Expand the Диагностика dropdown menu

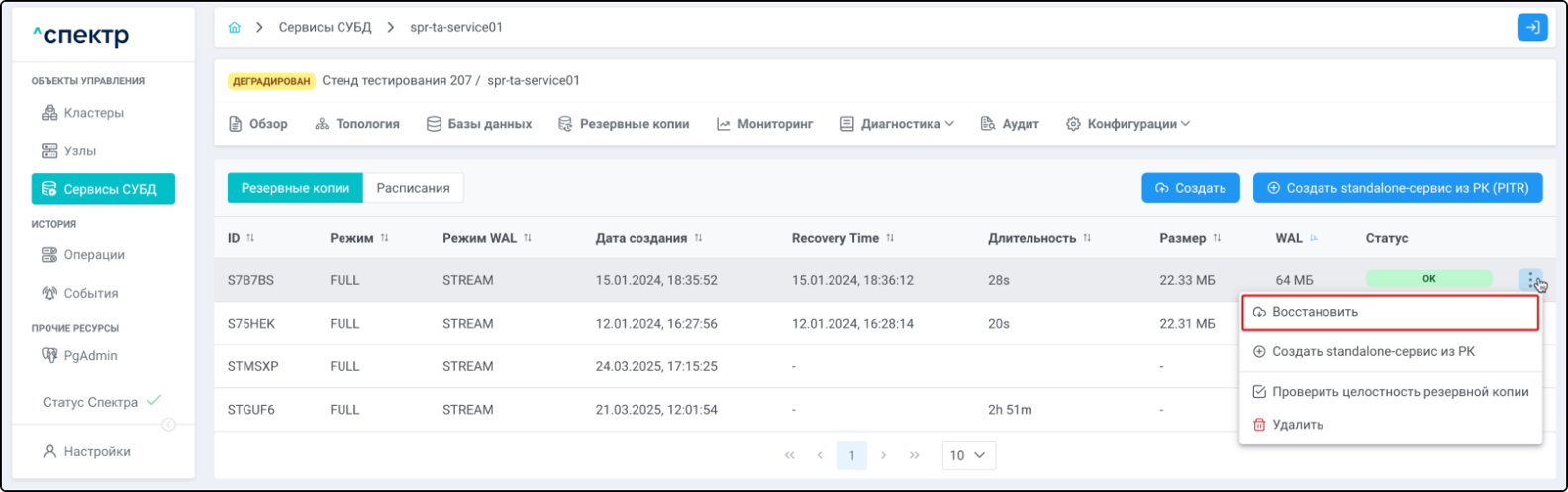tap(897, 124)
